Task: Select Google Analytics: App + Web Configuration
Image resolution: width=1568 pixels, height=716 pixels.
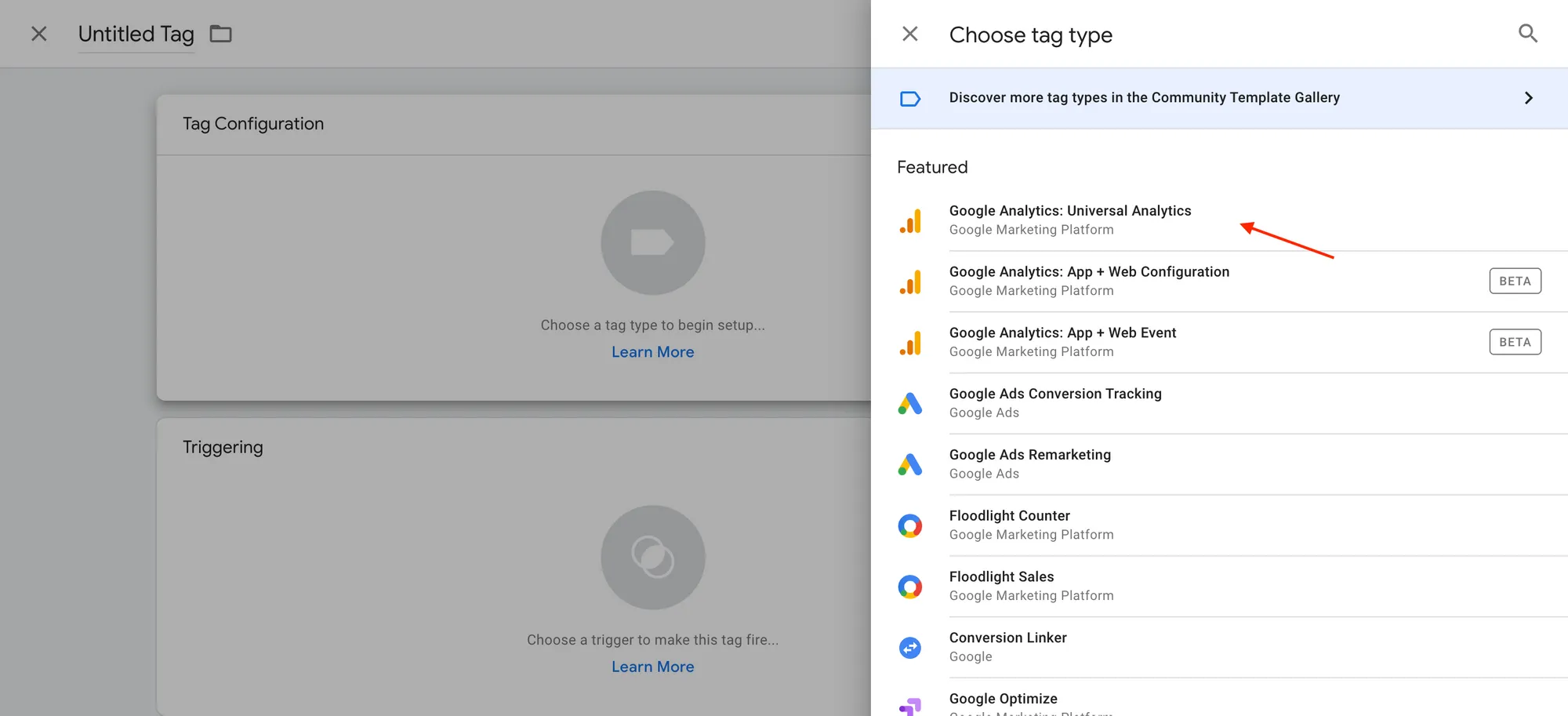Action: (1219, 282)
